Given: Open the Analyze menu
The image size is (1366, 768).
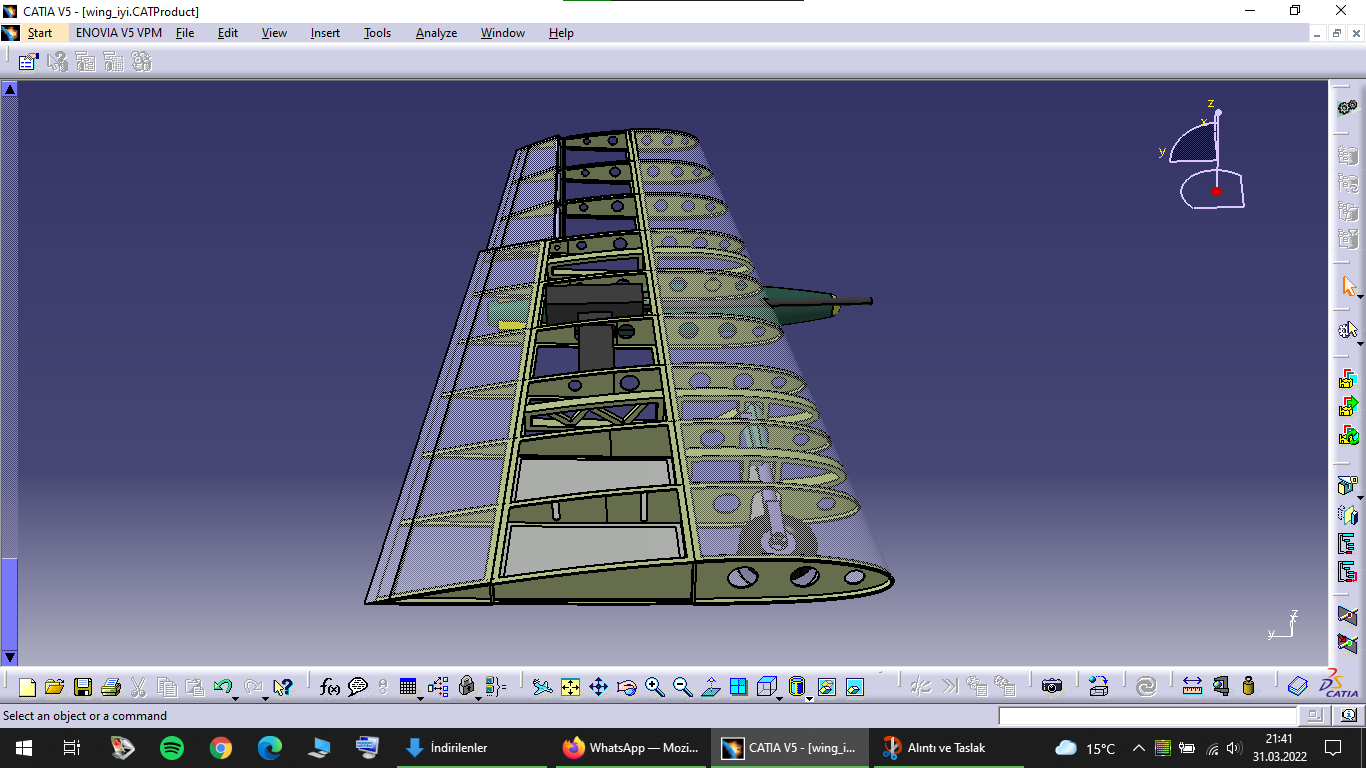Looking at the screenshot, I should tap(436, 33).
